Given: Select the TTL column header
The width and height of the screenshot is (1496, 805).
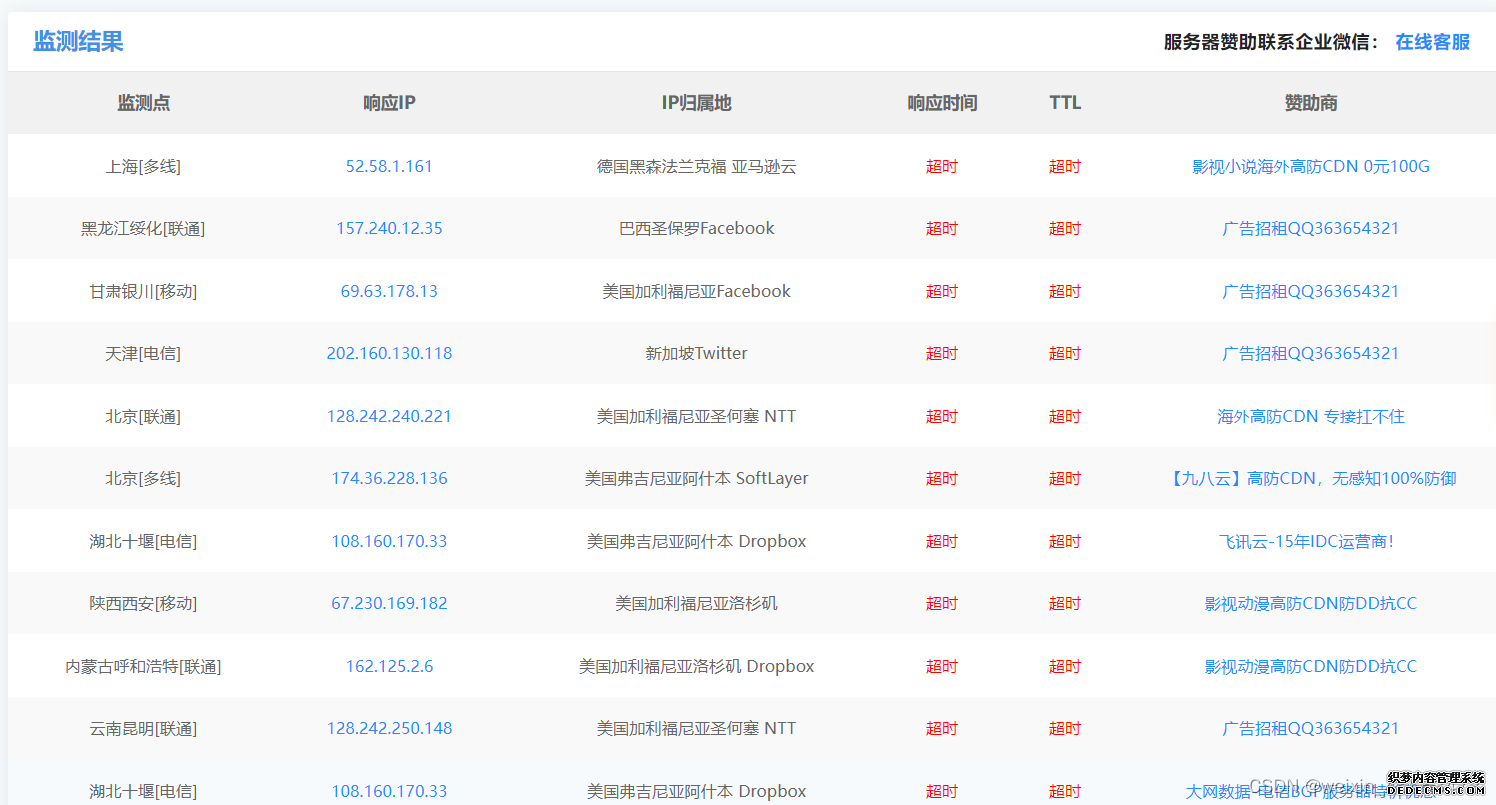Looking at the screenshot, I should coord(1065,103).
